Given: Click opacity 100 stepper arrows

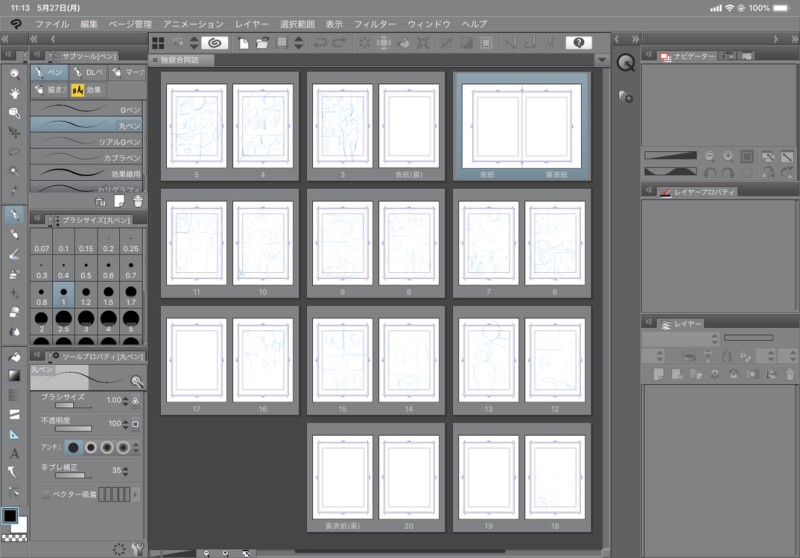Looking at the screenshot, I should coord(125,424).
